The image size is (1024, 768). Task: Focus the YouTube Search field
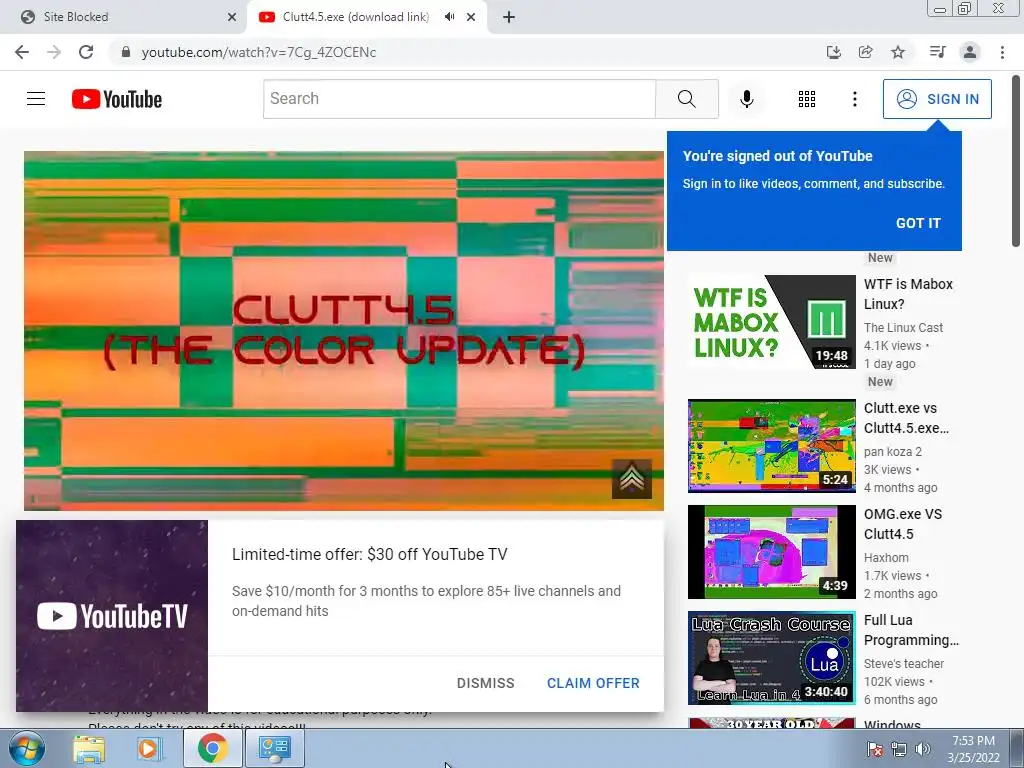pos(459,99)
